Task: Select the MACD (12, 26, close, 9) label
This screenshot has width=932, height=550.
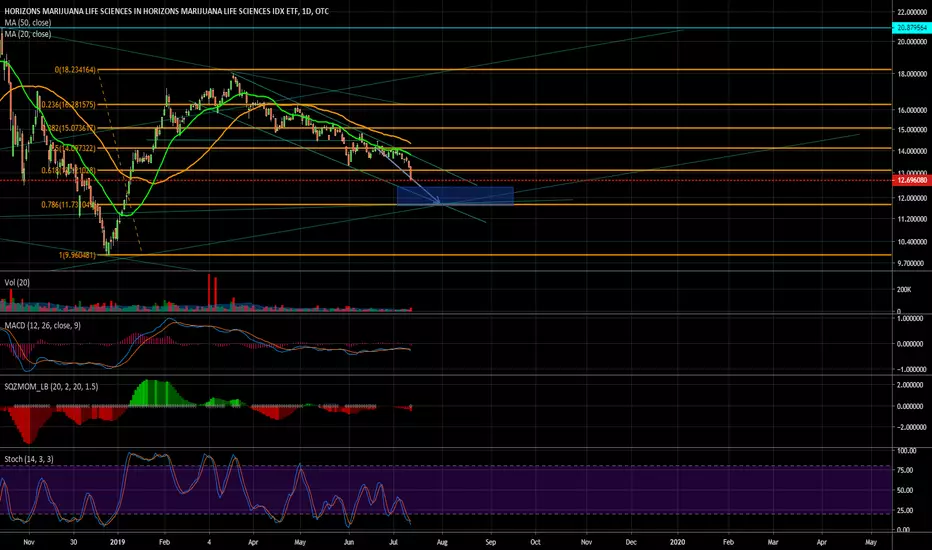Action: 42,325
